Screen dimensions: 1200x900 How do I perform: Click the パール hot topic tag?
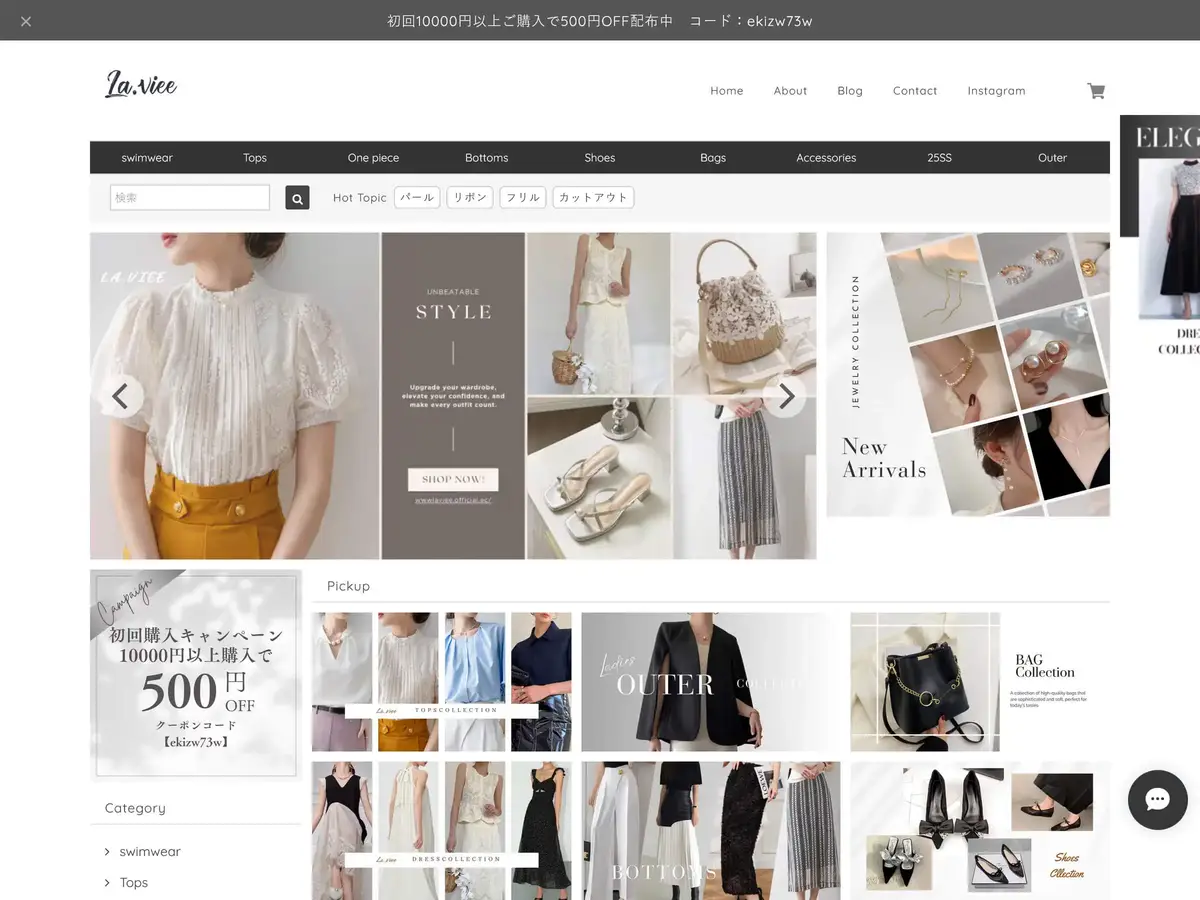[417, 198]
